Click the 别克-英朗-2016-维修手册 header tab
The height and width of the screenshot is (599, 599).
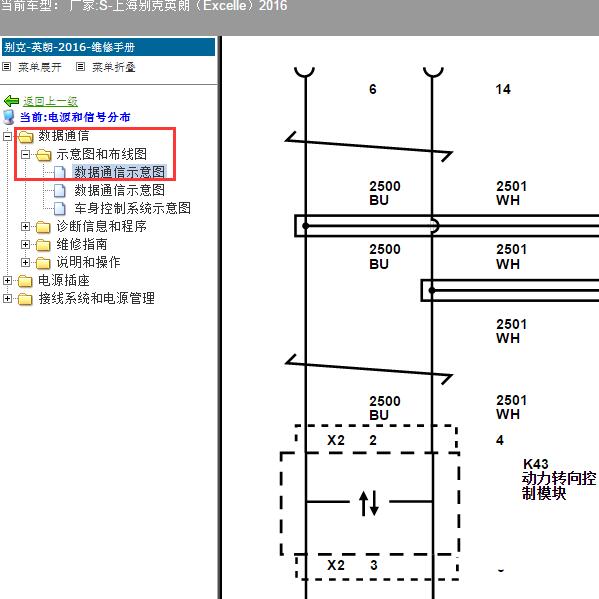(x=108, y=47)
